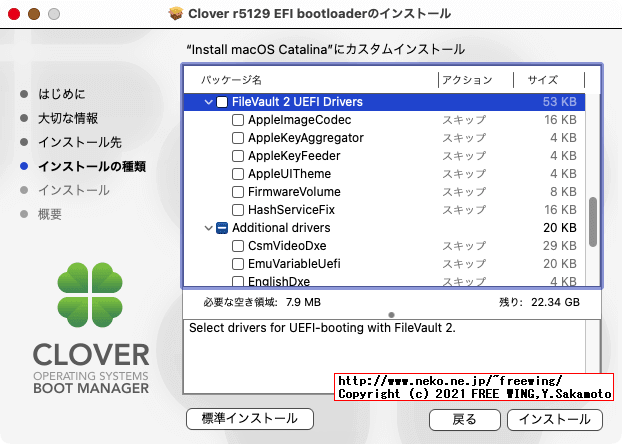Click the EmuVariableUefi row name

pos(294,264)
